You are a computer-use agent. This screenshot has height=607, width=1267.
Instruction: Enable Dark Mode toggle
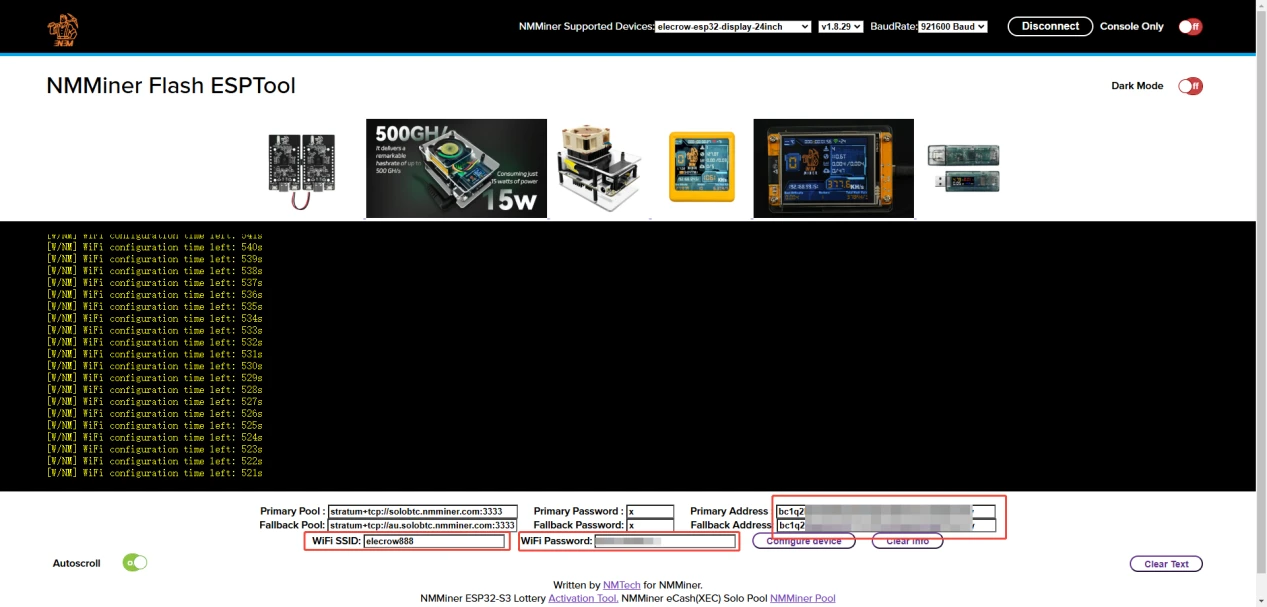pyautogui.click(x=1189, y=86)
